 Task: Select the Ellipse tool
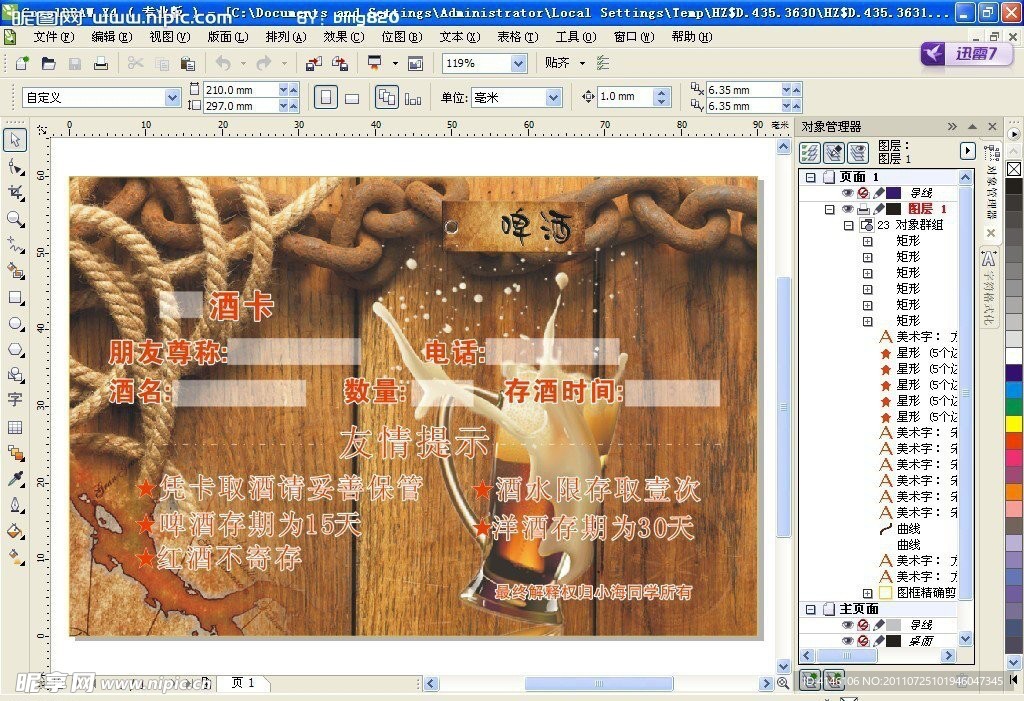[x=15, y=323]
